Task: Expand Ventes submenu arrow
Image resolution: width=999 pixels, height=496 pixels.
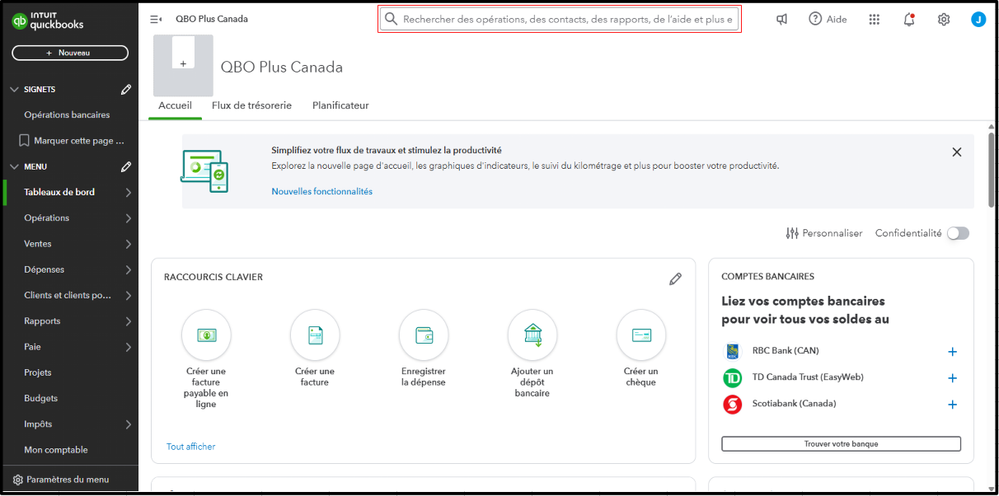Action: click(x=128, y=244)
